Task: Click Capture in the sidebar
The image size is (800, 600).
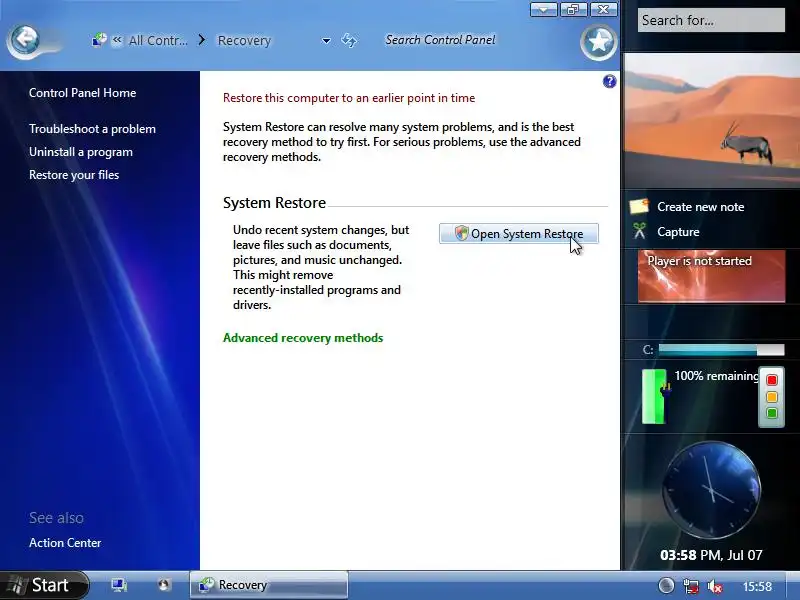Action: click(x=678, y=232)
